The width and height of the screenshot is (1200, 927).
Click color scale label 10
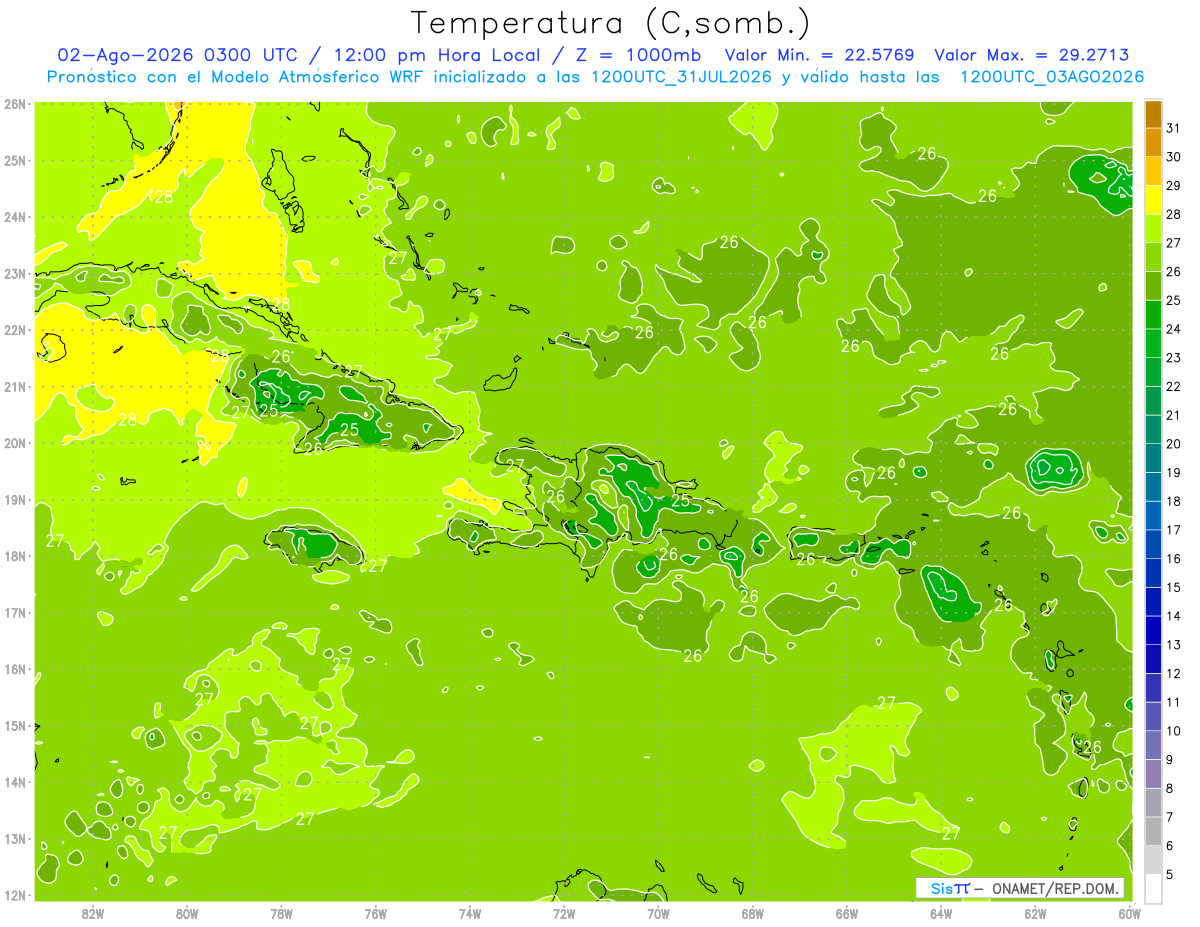coord(1174,730)
